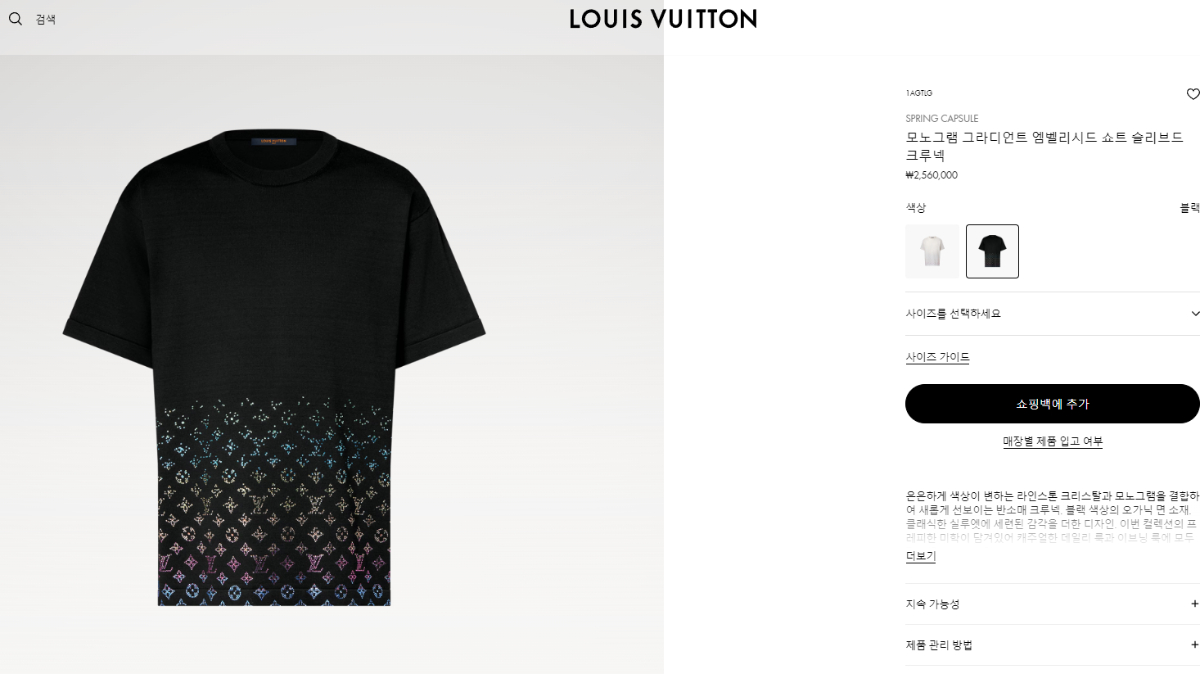Screen dimensions: 1200x674
Task: Expand 제품 관리 방법 plus icon
Action: (x=1194, y=645)
